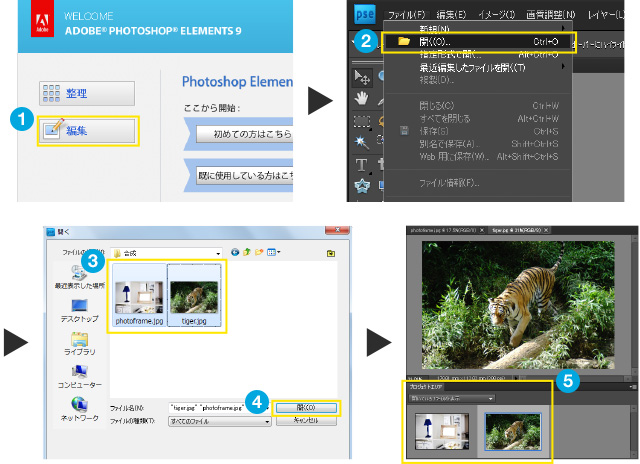Click the pse application logo
Image resolution: width=640 pixels, height=464 pixels.
pos(364,14)
